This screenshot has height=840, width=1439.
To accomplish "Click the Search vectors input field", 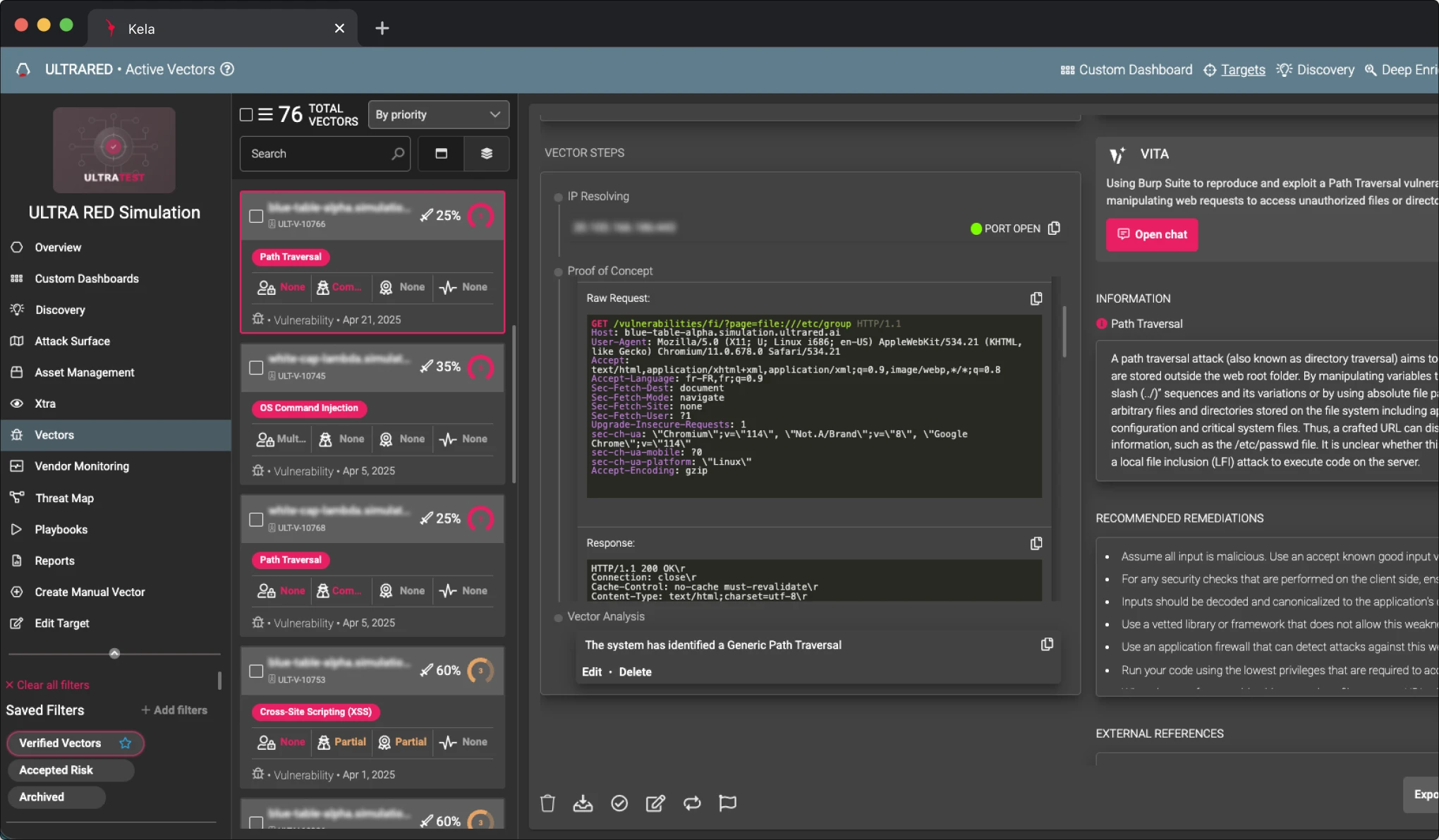I will [x=325, y=154].
